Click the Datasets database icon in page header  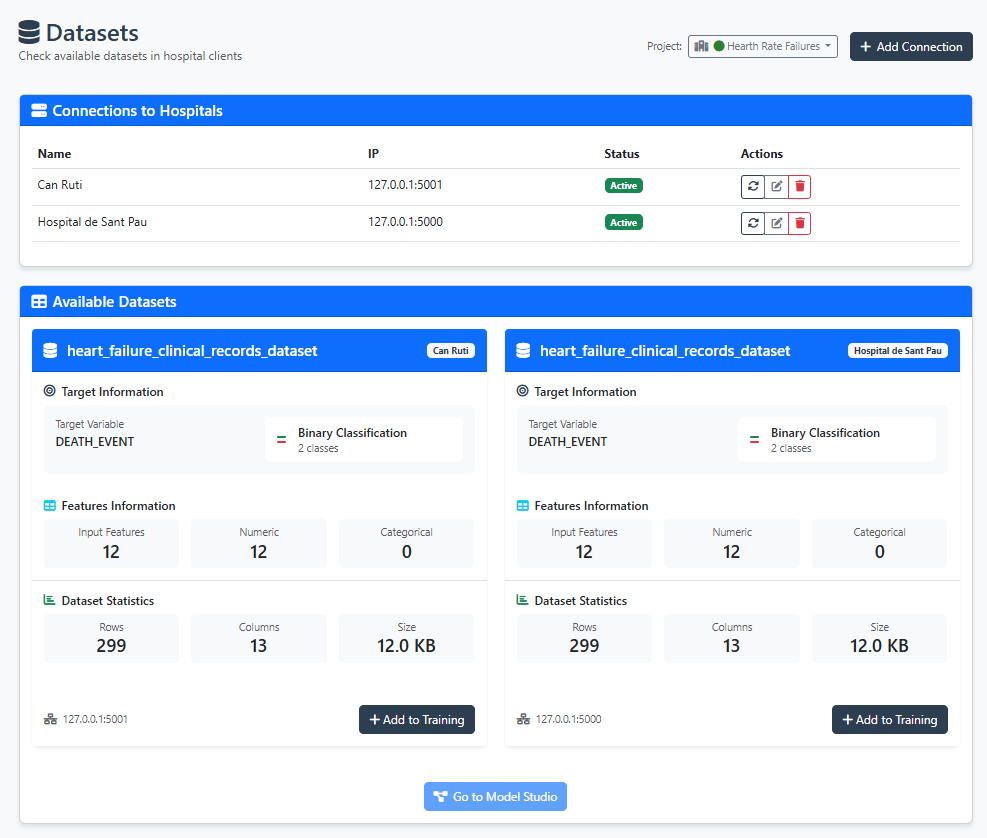[x=31, y=31]
